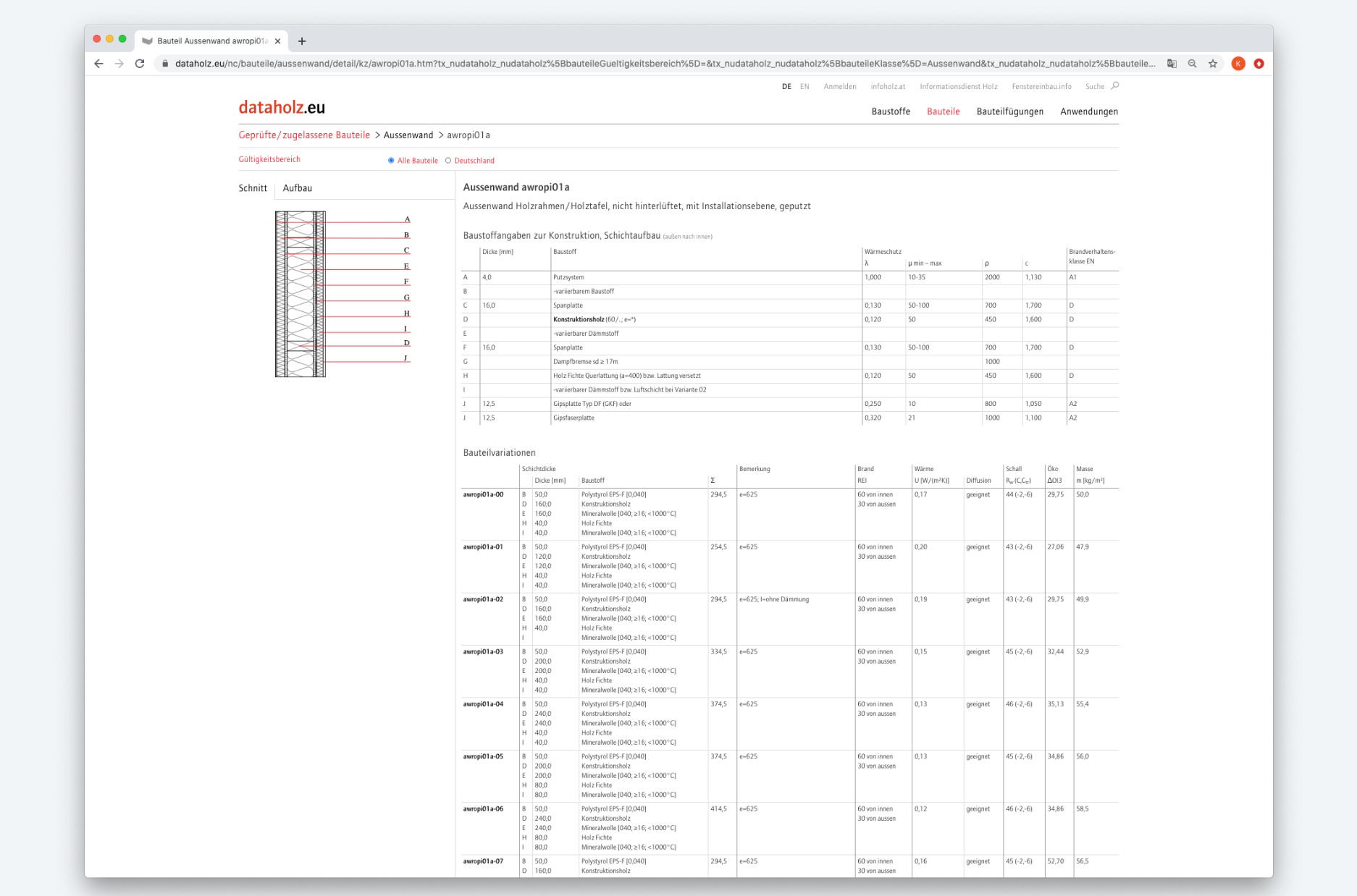Switch to the Schnitt tab

point(253,188)
